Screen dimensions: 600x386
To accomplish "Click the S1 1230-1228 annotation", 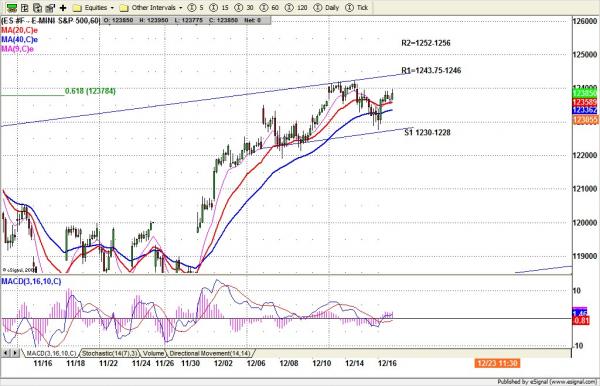I will pyautogui.click(x=427, y=132).
